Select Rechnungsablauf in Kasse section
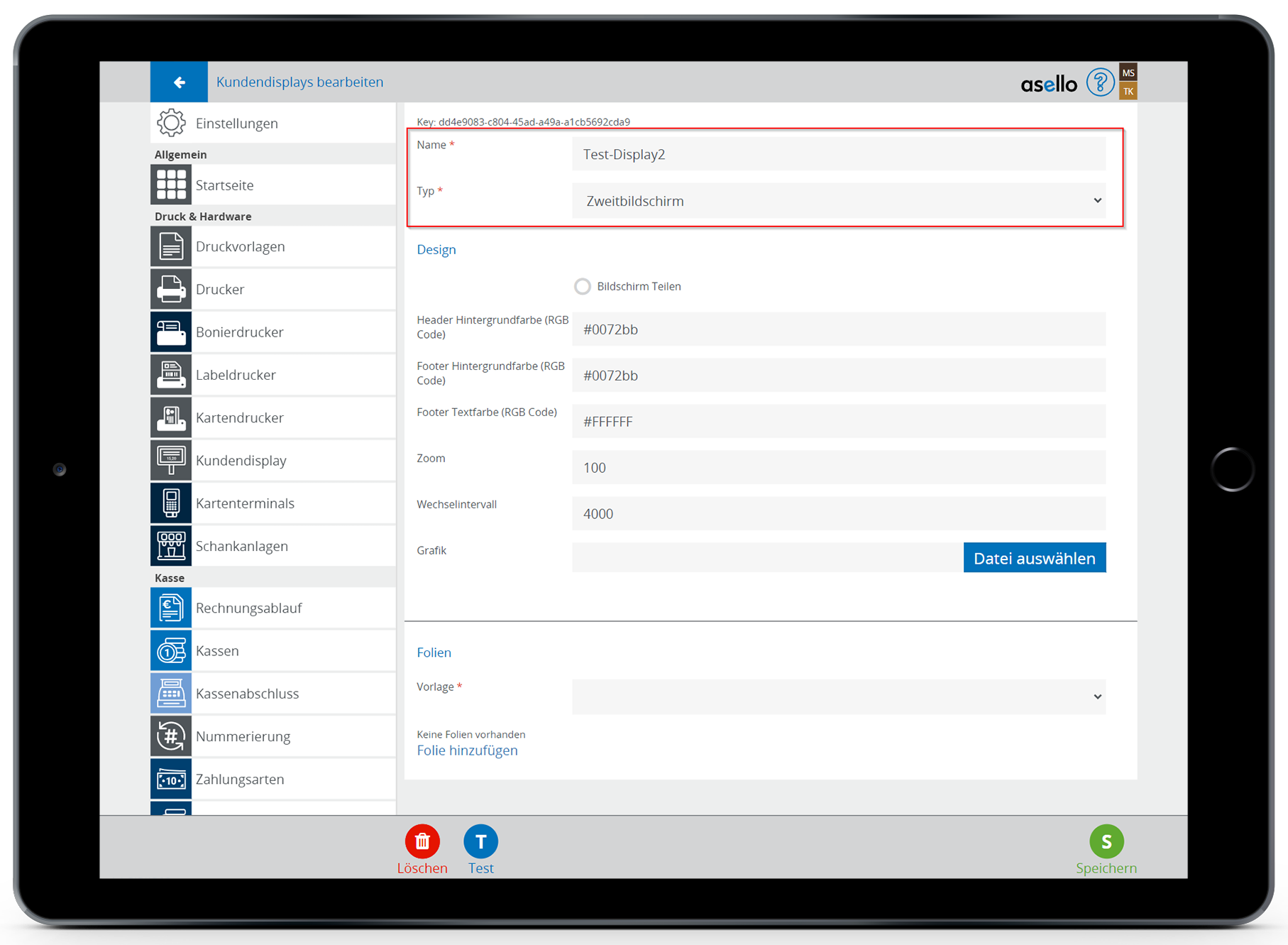The width and height of the screenshot is (1288, 945). click(248, 608)
